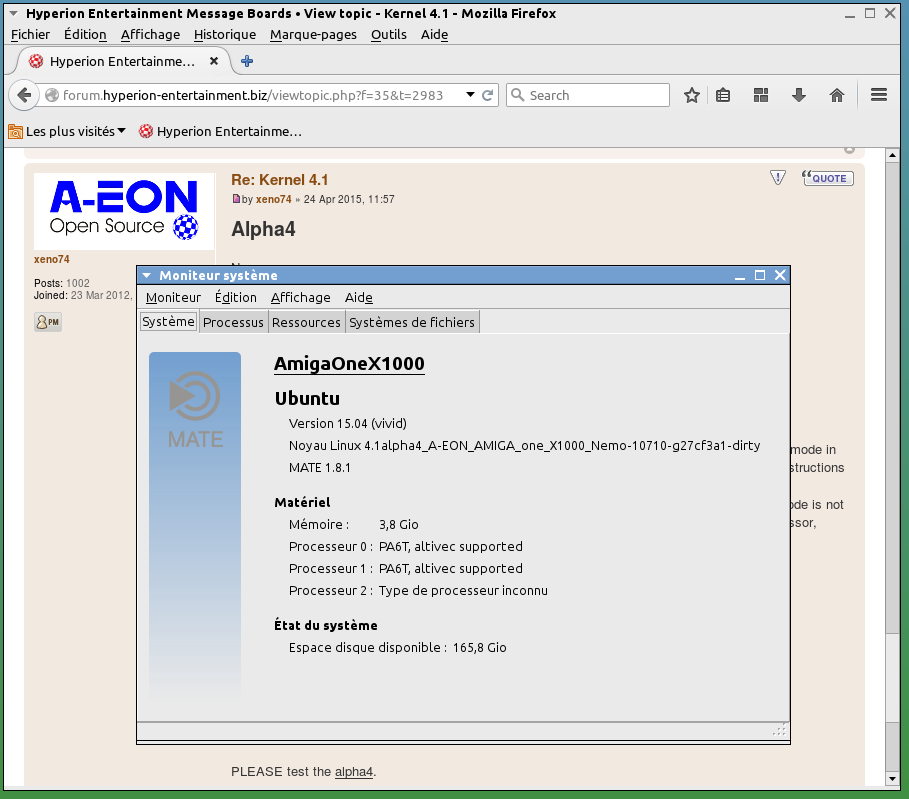909x799 pixels.
Task: Quote the post by xeno74
Action: [827, 178]
